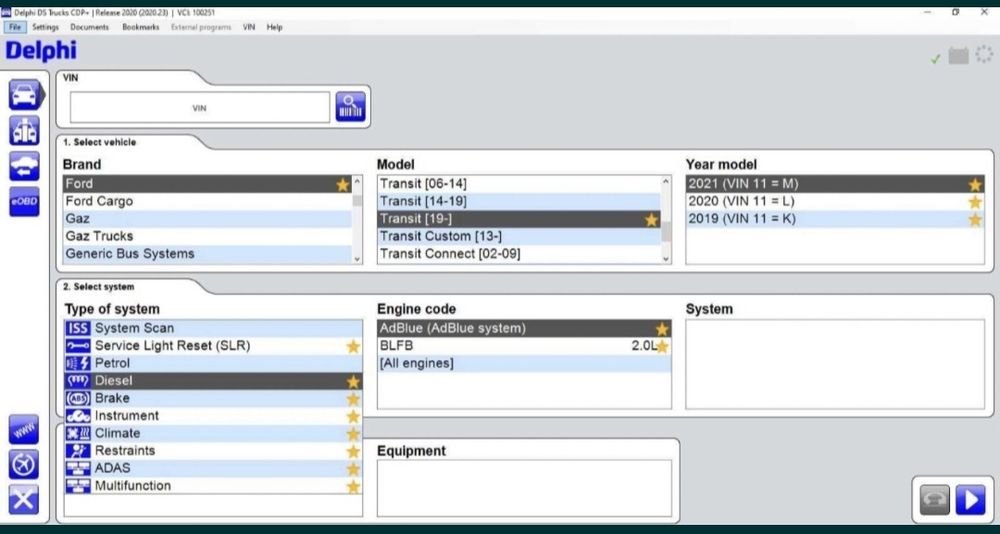Select ADAS system type
Viewport: 1000px width, 534px height.
pos(213,468)
